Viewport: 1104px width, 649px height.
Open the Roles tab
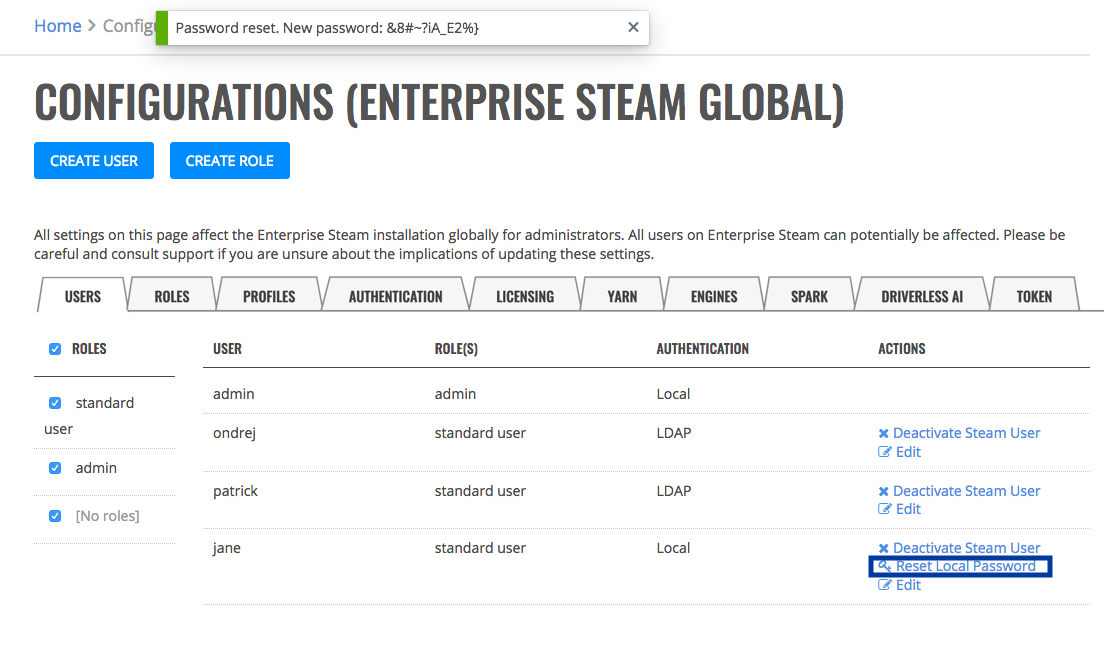point(172,296)
